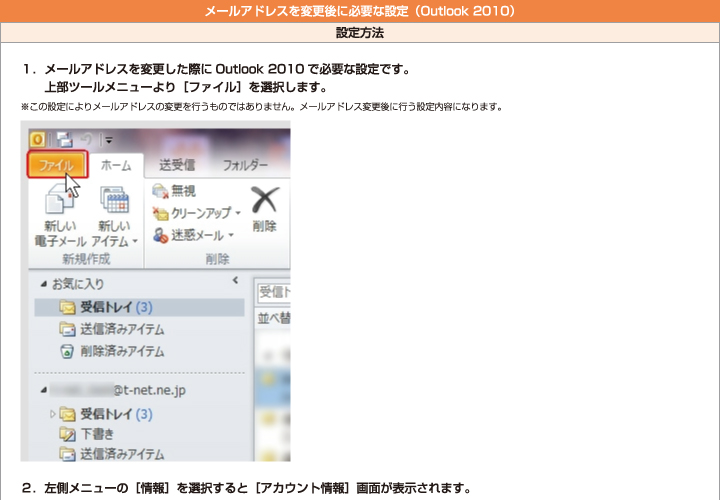Viewport: 720px width, 500px height.
Task: Click the Outlook application icon in title bar
Action: [37, 139]
